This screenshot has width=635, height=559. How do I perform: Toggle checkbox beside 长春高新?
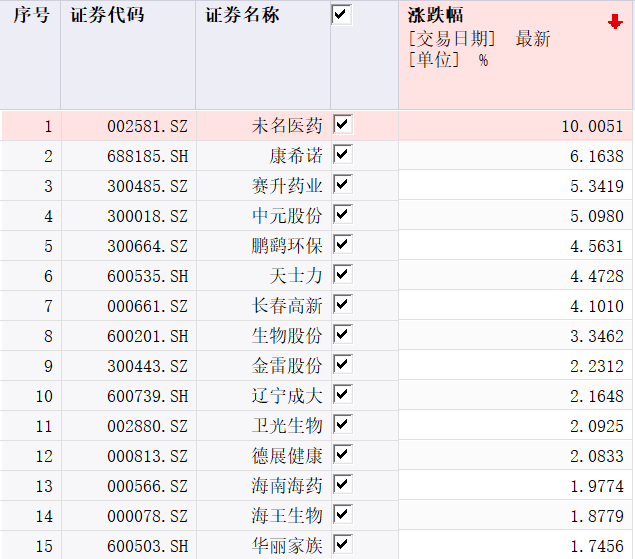click(x=343, y=304)
